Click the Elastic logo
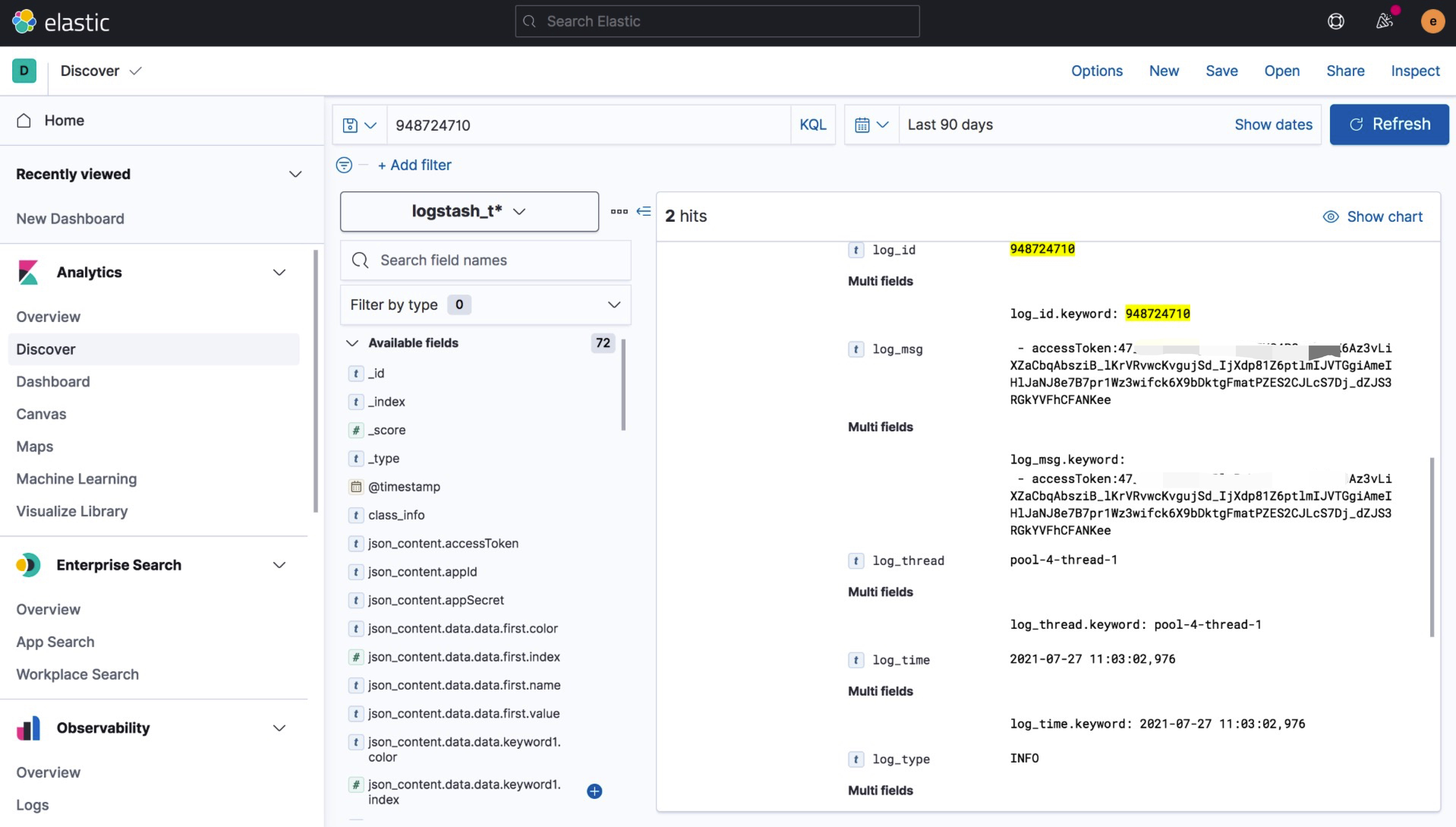Viewport: 1456px width, 827px height. [x=61, y=22]
